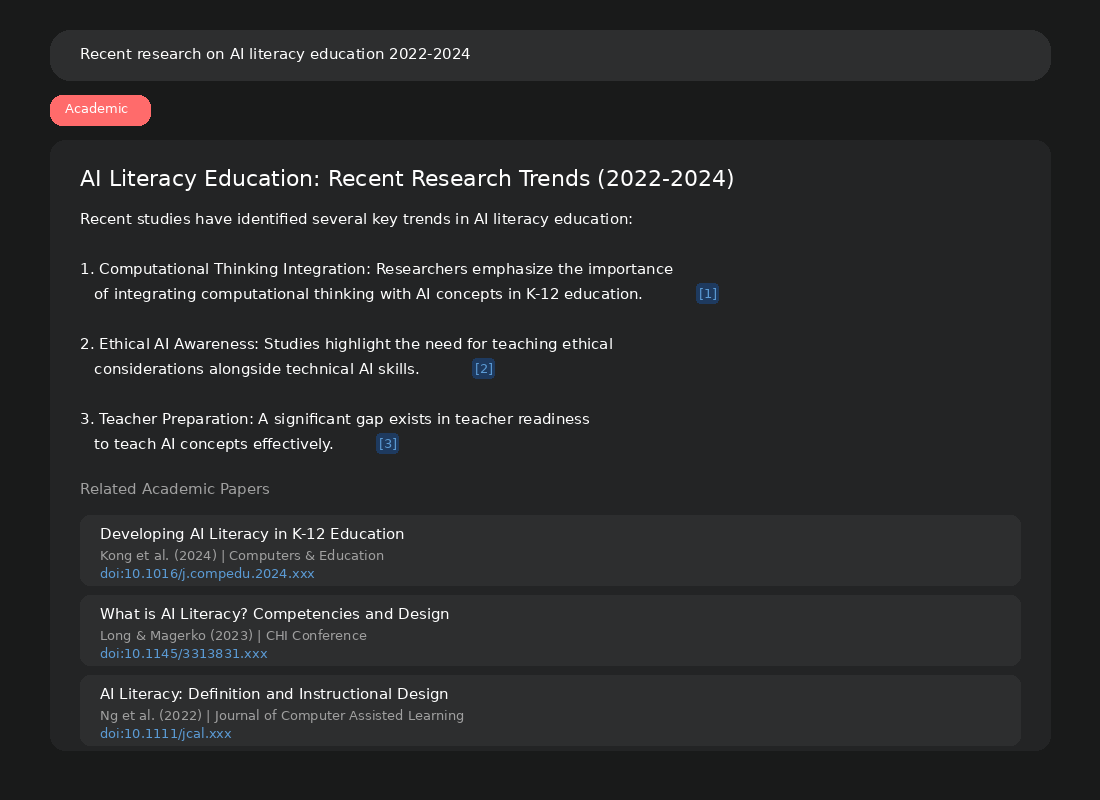Click the 'Recent studies have identified' intro sentence
The image size is (1100, 800).
[356, 219]
